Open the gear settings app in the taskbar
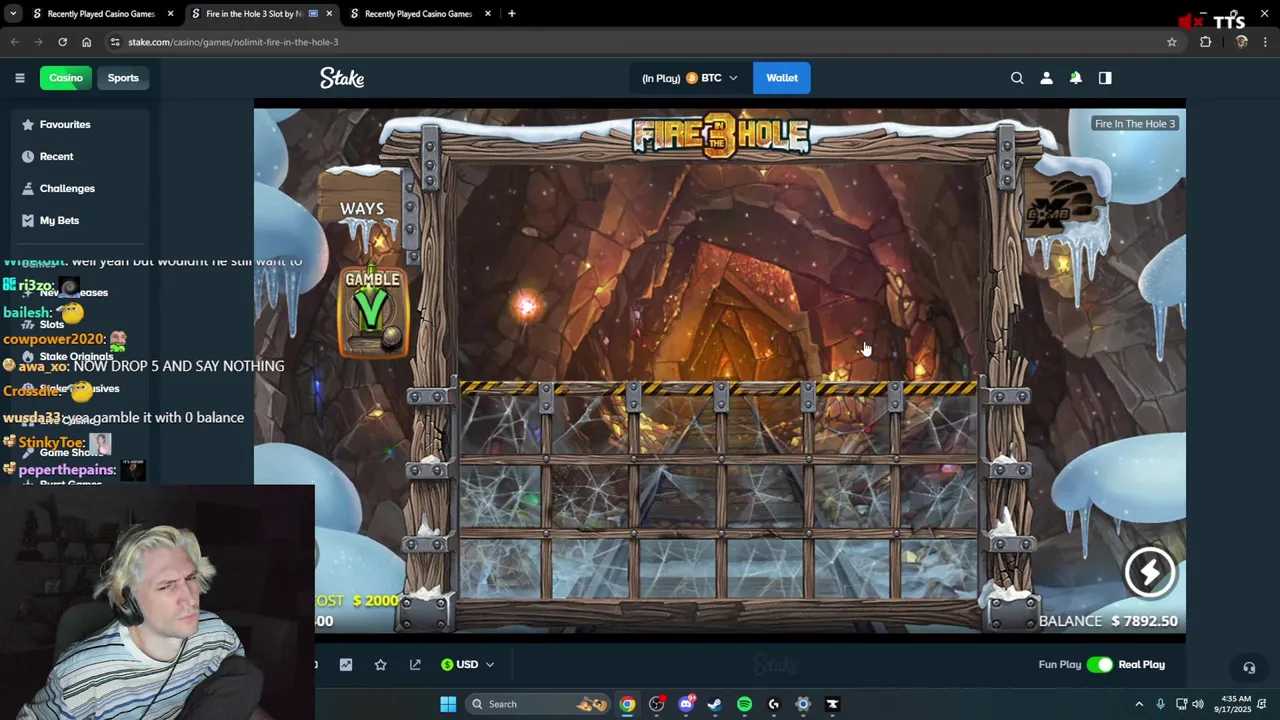The width and height of the screenshot is (1280, 720). (802, 704)
